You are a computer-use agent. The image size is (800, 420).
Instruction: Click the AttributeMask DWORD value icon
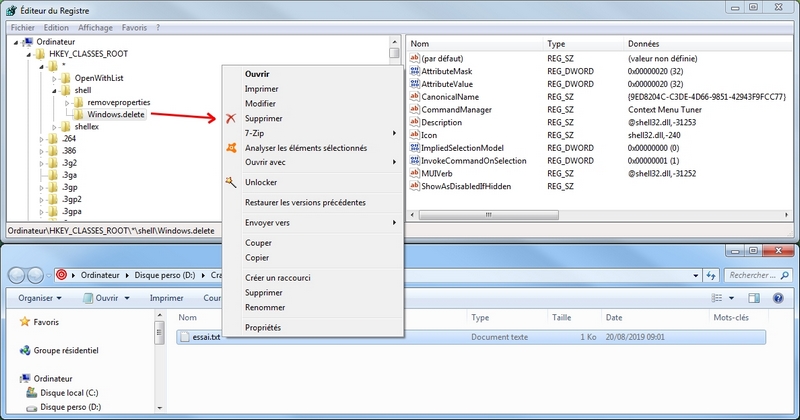click(x=414, y=73)
